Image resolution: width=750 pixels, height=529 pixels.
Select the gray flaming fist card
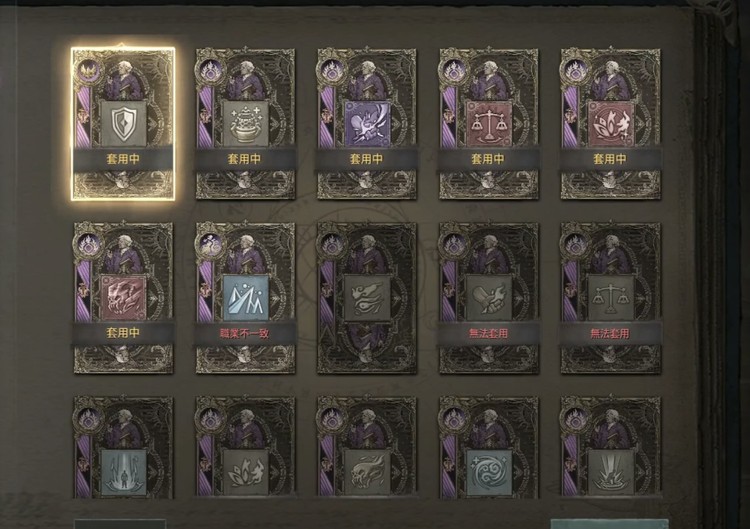[x=488, y=298]
